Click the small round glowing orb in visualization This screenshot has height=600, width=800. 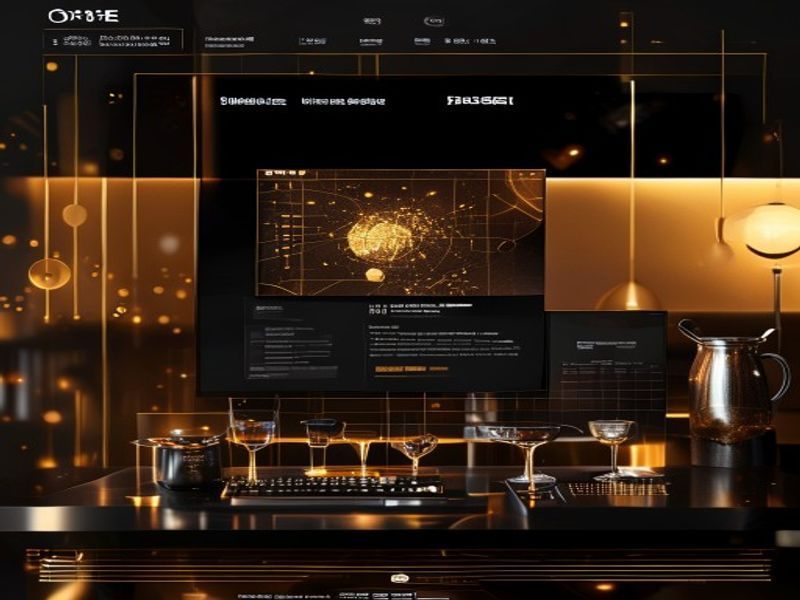coord(375,275)
